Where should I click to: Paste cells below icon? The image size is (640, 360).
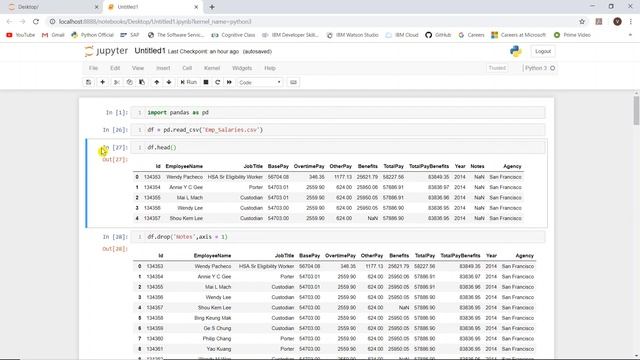coord(142,82)
